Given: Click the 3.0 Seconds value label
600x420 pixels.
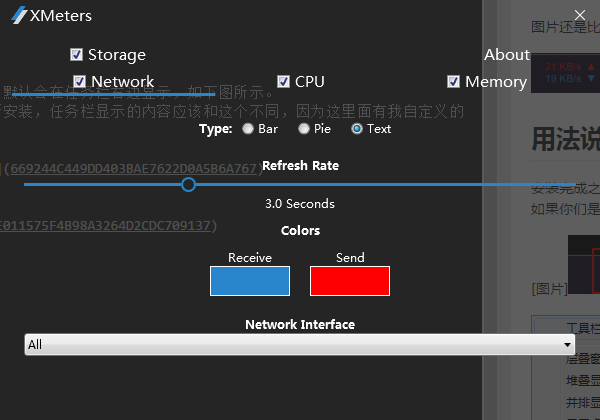Looking at the screenshot, I should coord(300,204).
